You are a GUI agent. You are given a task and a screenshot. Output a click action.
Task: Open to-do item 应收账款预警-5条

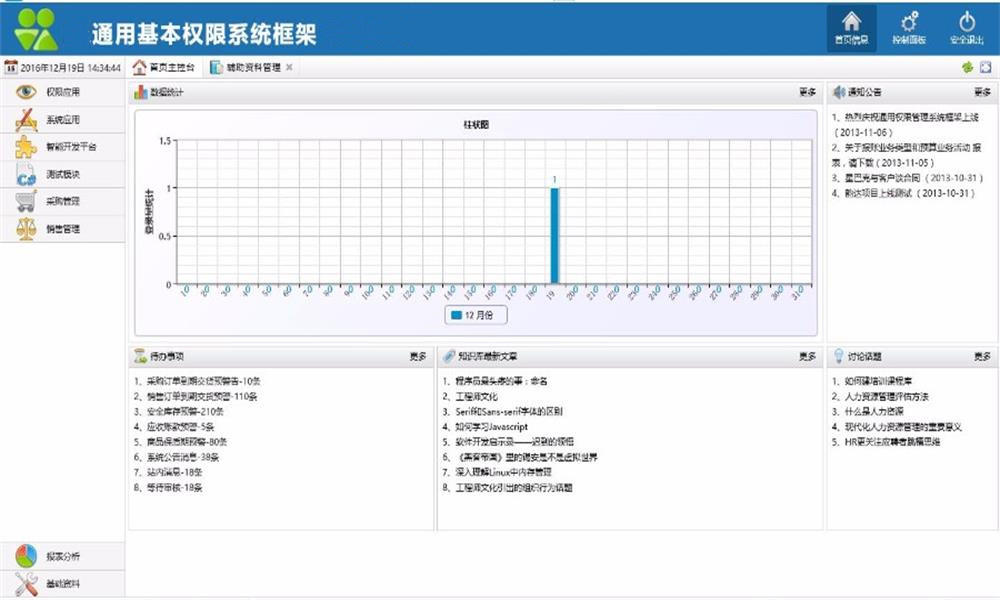174,427
